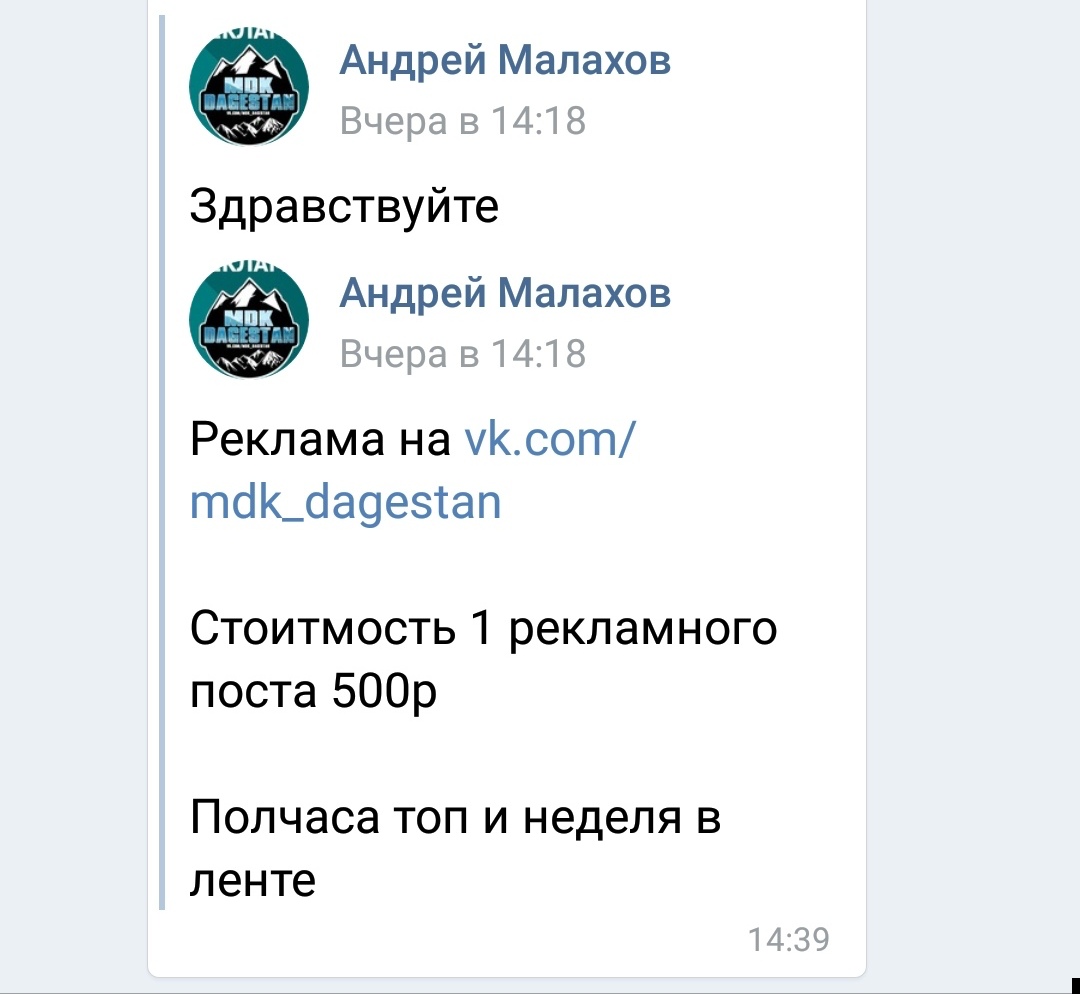The height and width of the screenshot is (994, 1080).
Task: Select "Полчаса топ и неделя в" line
Action: tap(455, 817)
